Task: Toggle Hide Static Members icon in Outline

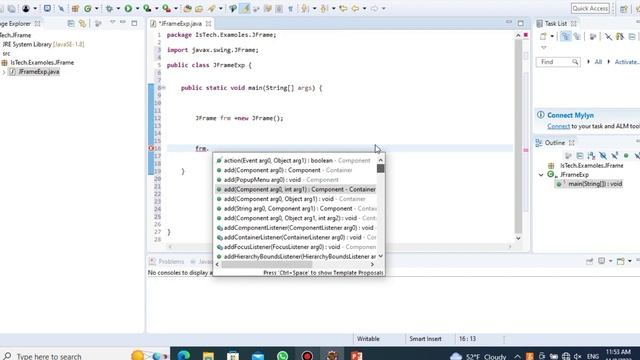Action: click(x=614, y=156)
